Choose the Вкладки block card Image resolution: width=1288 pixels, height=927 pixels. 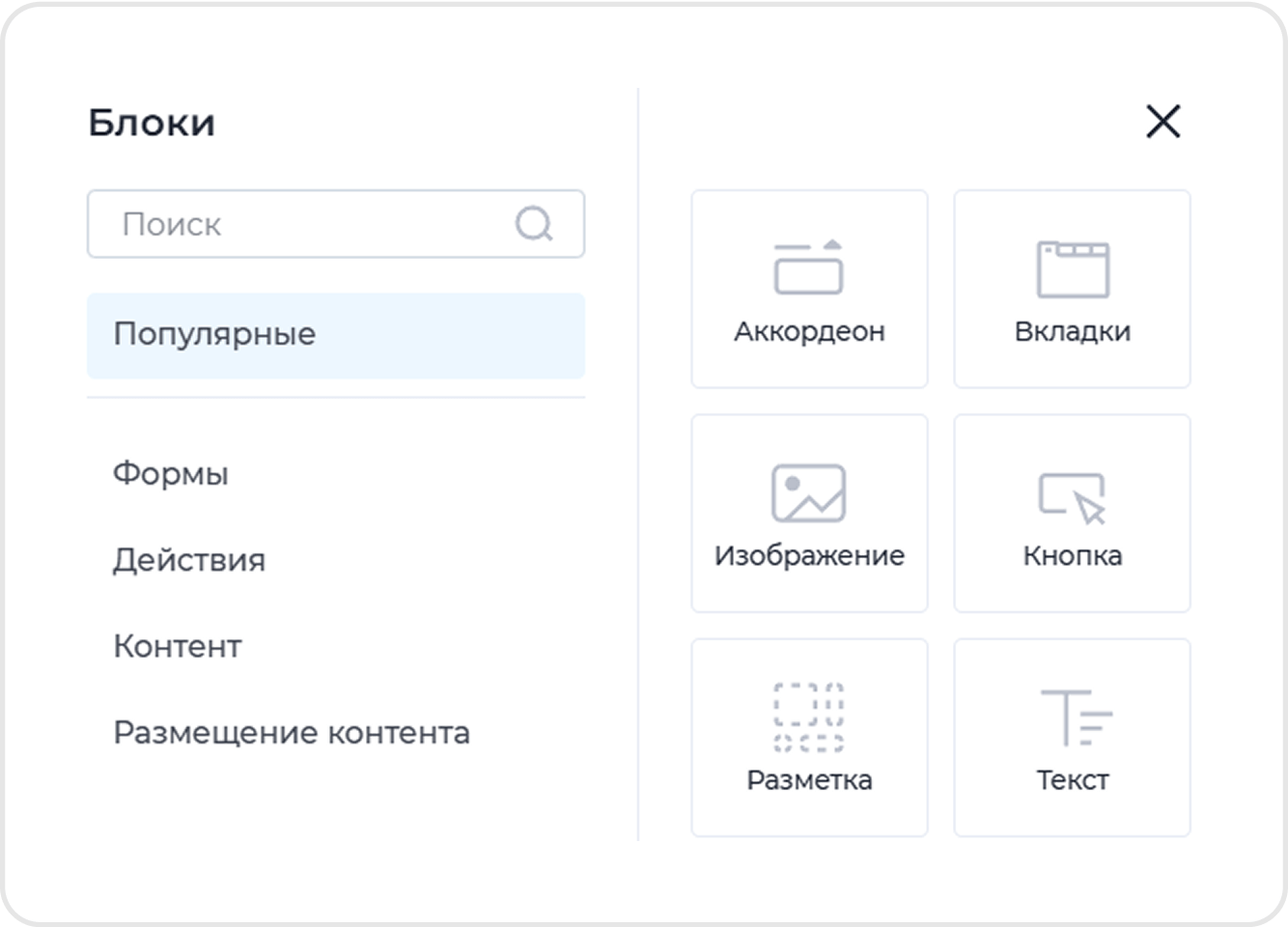(1072, 289)
